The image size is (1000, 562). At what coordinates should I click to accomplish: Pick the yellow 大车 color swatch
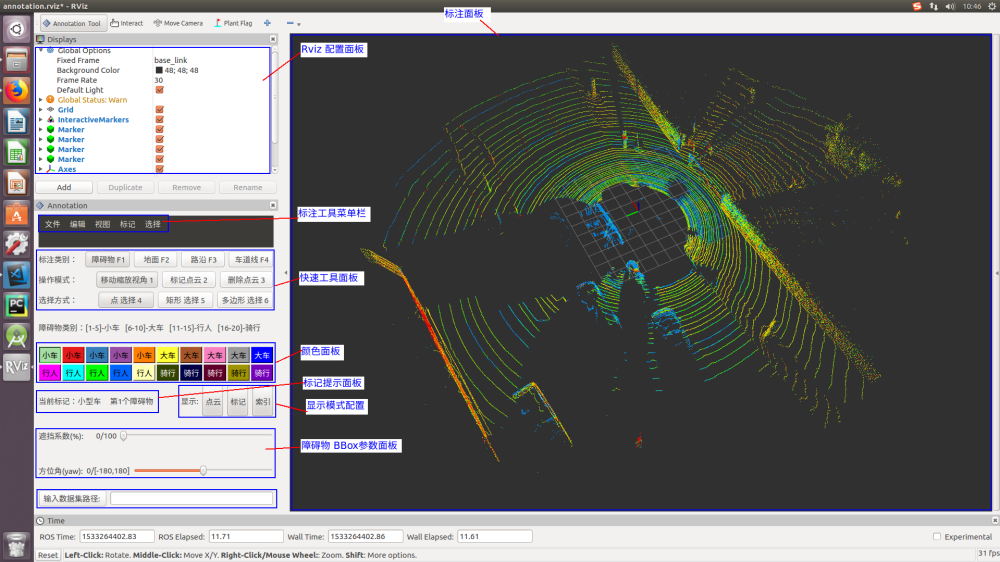(x=168, y=355)
